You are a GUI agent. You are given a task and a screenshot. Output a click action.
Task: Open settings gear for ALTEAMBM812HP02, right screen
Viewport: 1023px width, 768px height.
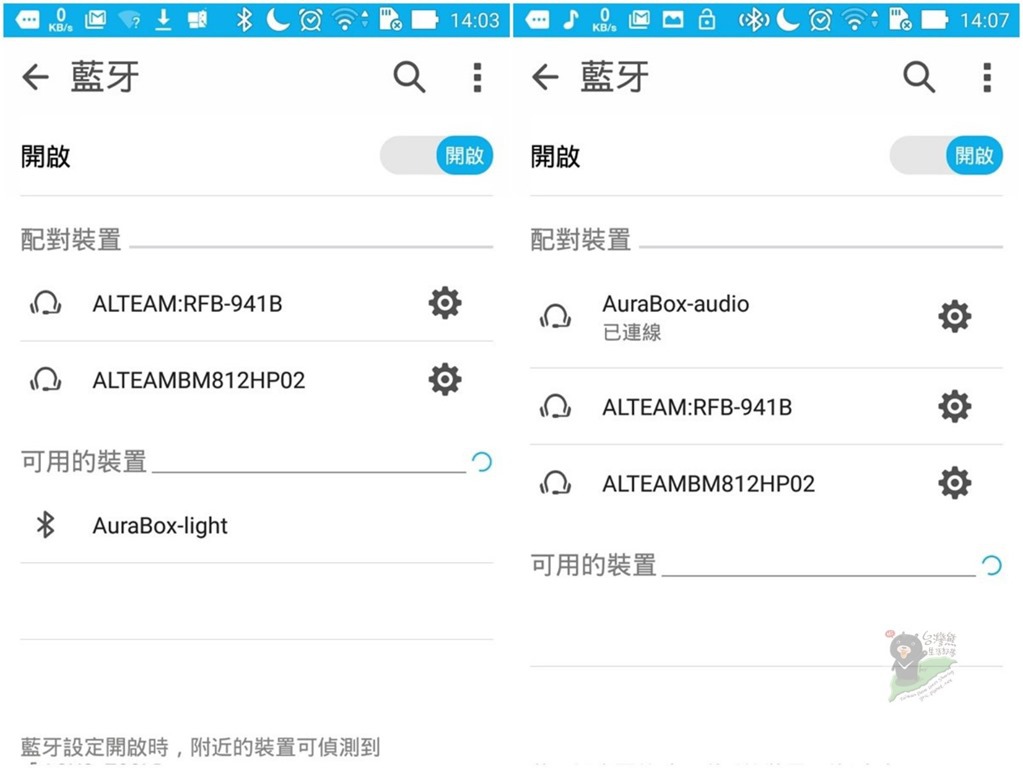[x=954, y=483]
